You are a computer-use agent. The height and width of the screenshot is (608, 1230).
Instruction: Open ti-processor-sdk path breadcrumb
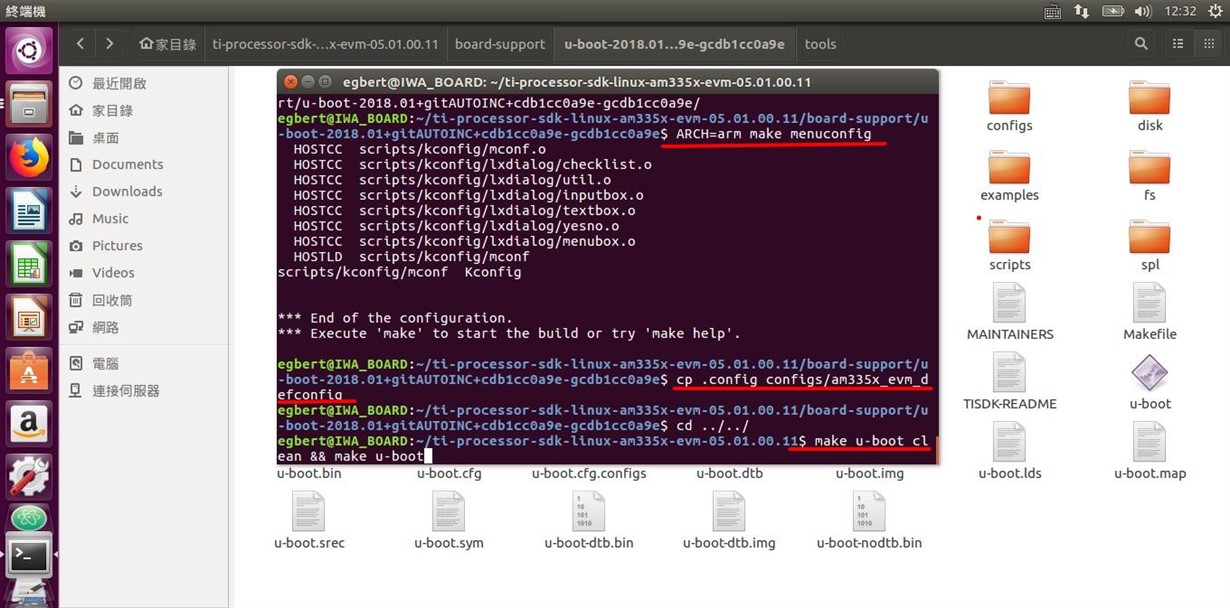(x=325, y=44)
